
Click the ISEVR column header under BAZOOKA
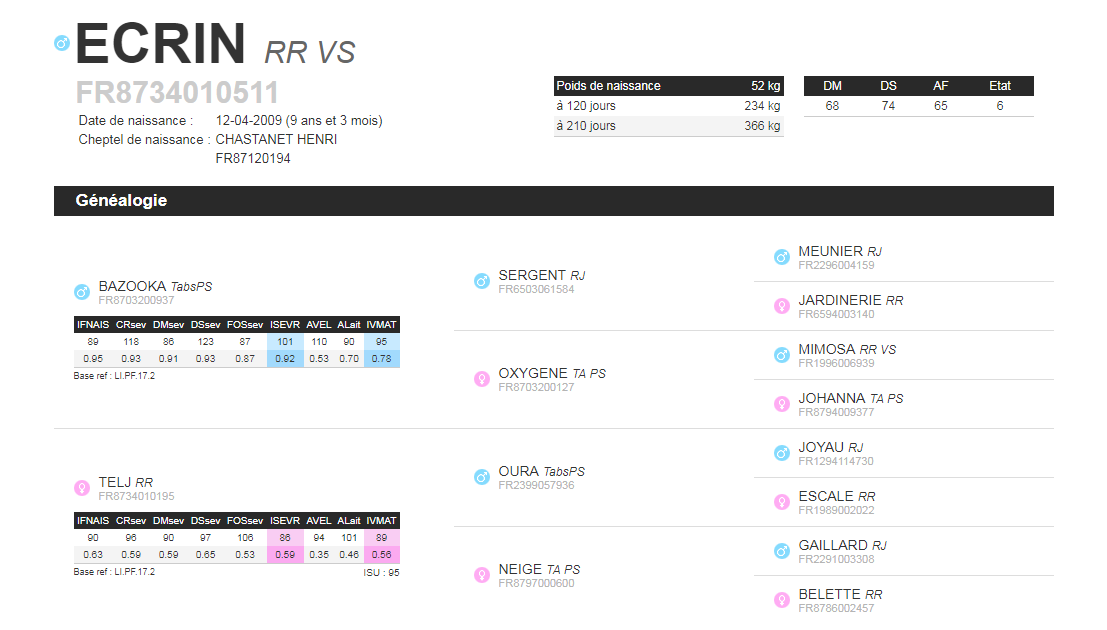[285, 324]
